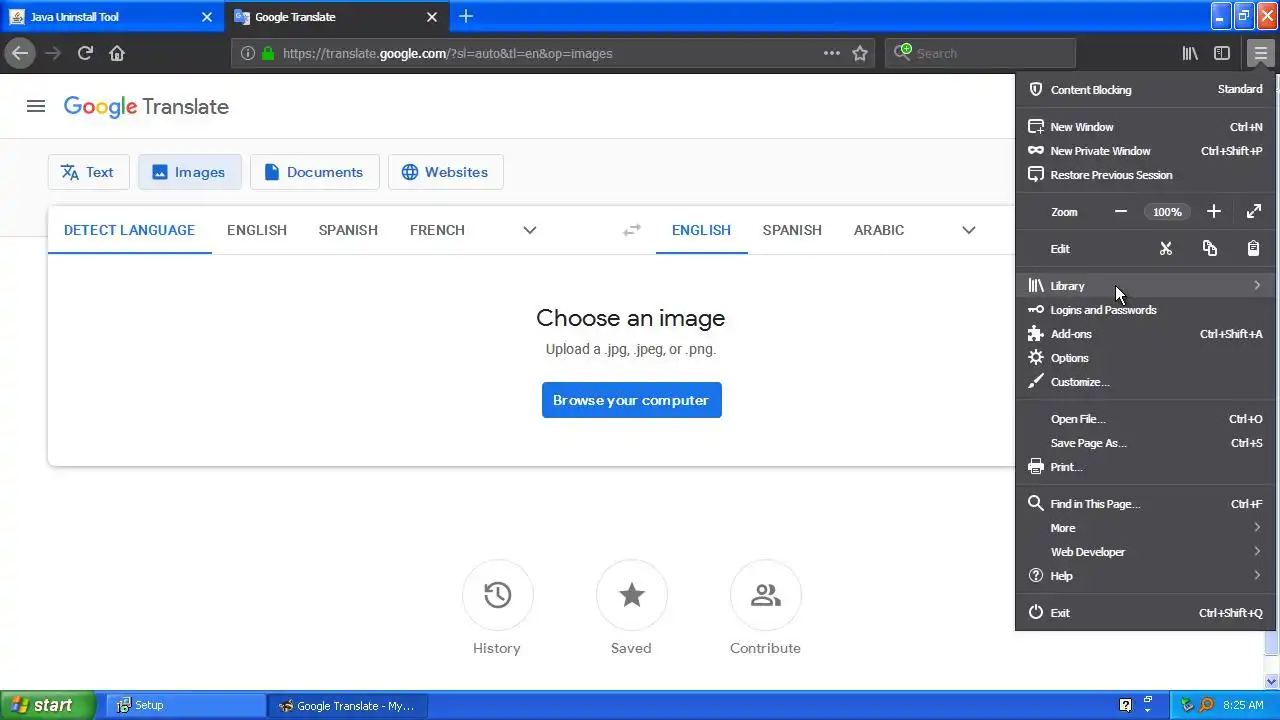Open the Contribute people icon
This screenshot has width=1280, height=720.
765,595
